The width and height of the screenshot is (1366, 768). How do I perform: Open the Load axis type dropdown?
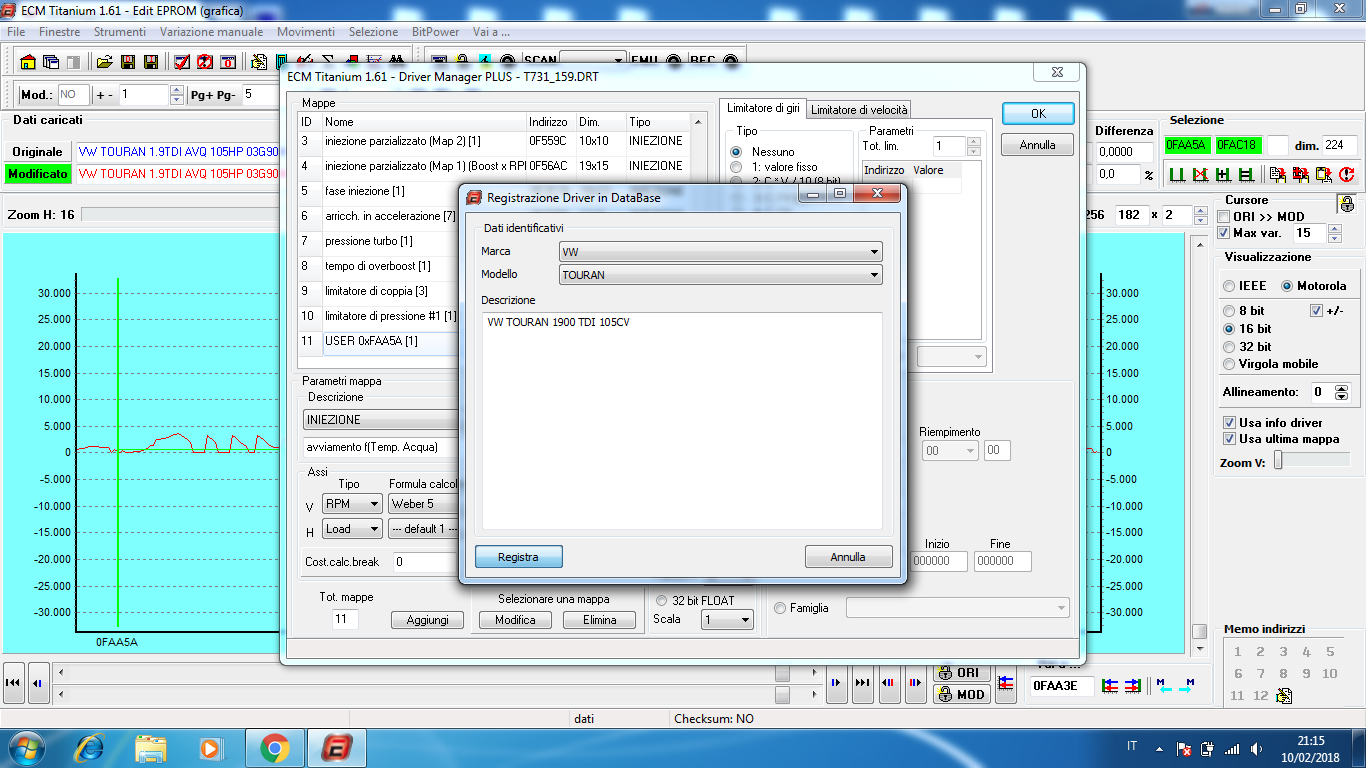coord(352,528)
